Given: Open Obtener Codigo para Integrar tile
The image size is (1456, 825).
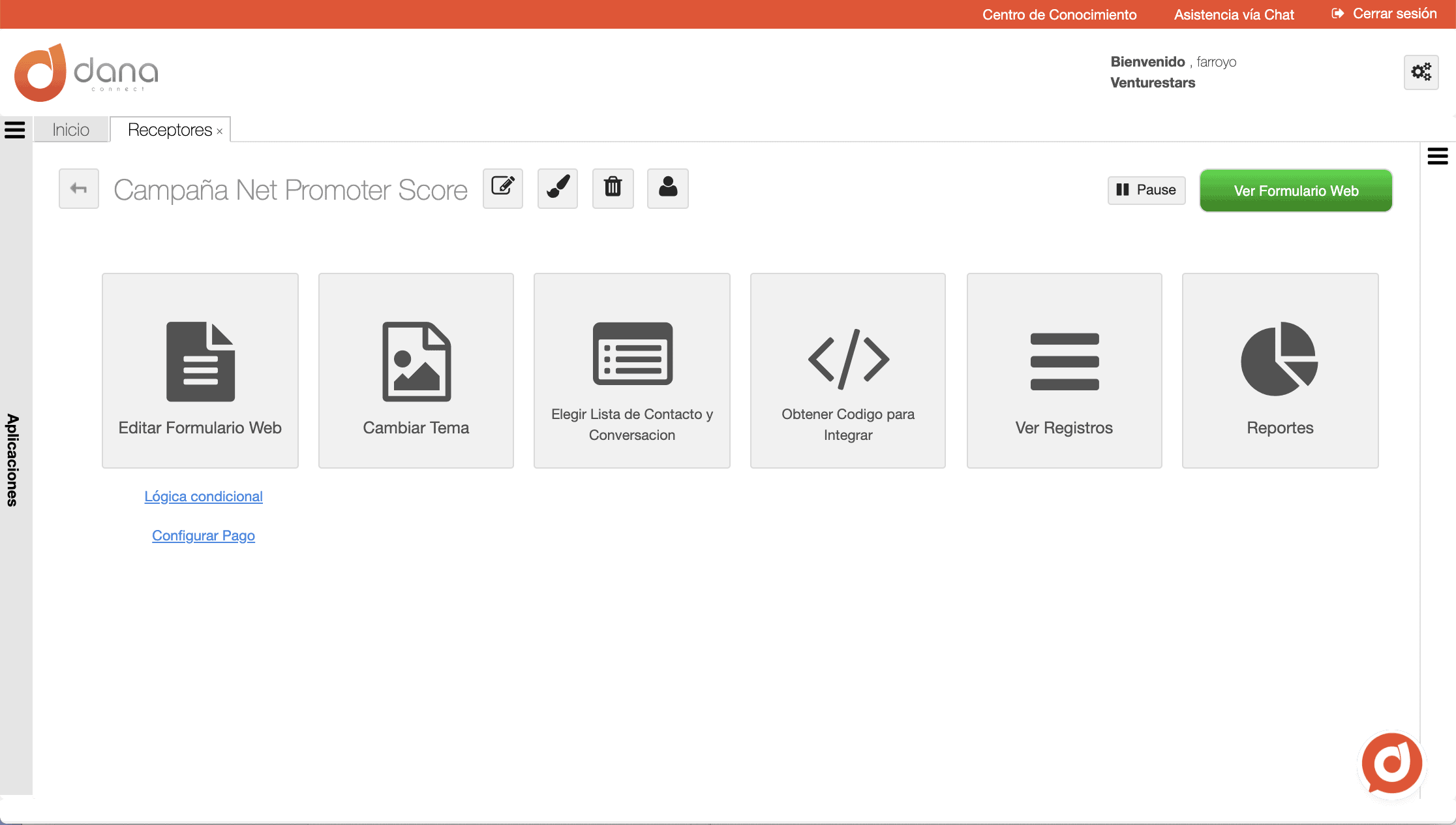Looking at the screenshot, I should tap(848, 371).
